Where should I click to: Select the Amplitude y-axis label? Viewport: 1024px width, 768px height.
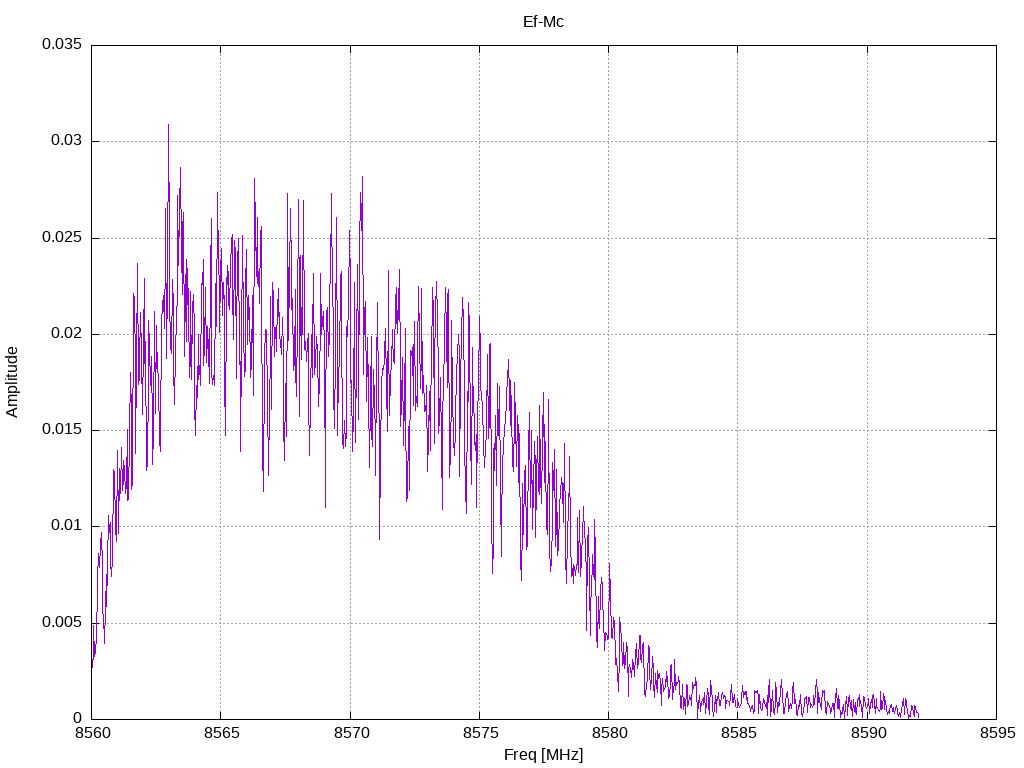[12, 381]
